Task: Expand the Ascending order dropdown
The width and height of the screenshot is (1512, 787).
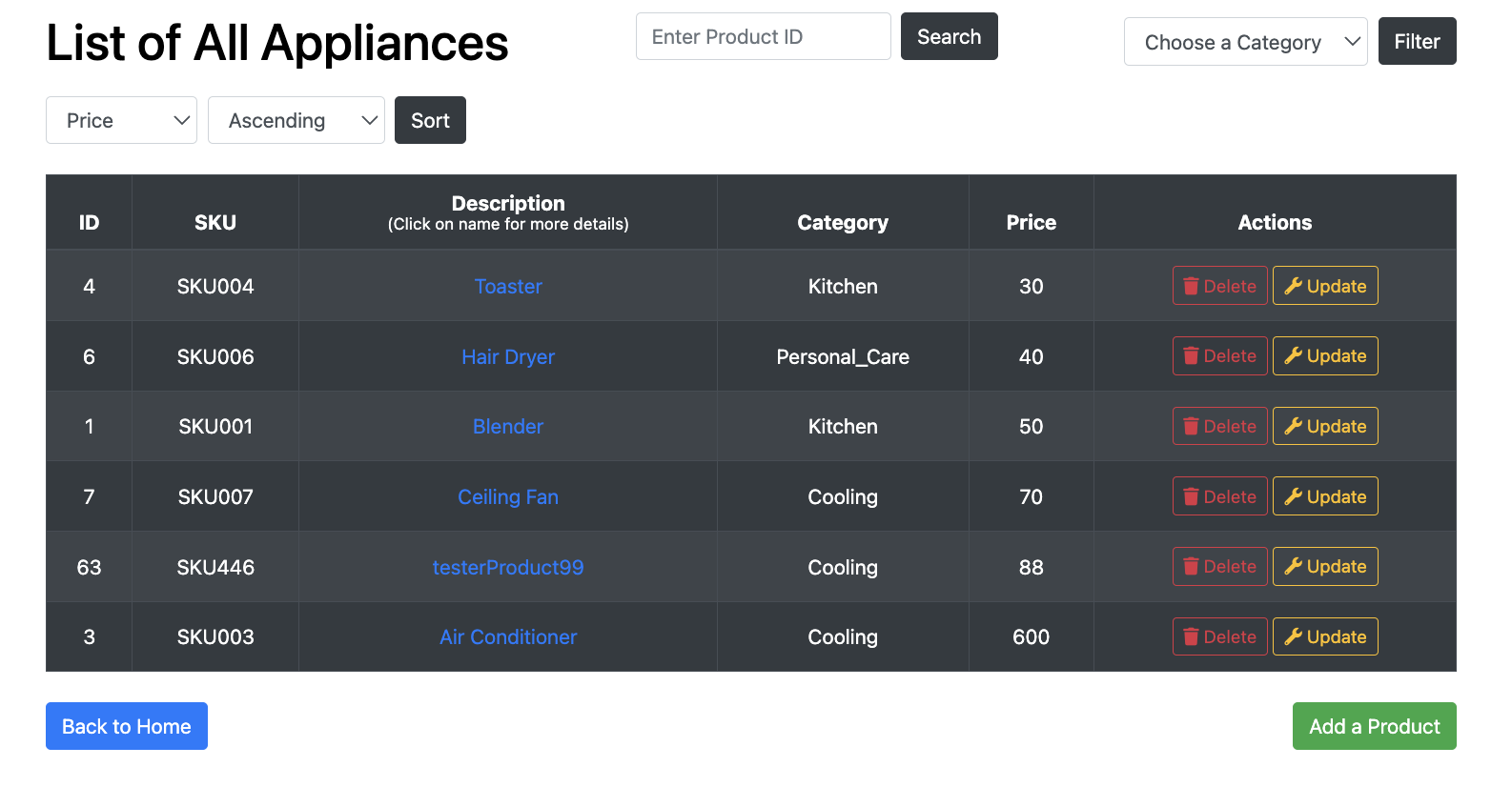Action: point(296,120)
